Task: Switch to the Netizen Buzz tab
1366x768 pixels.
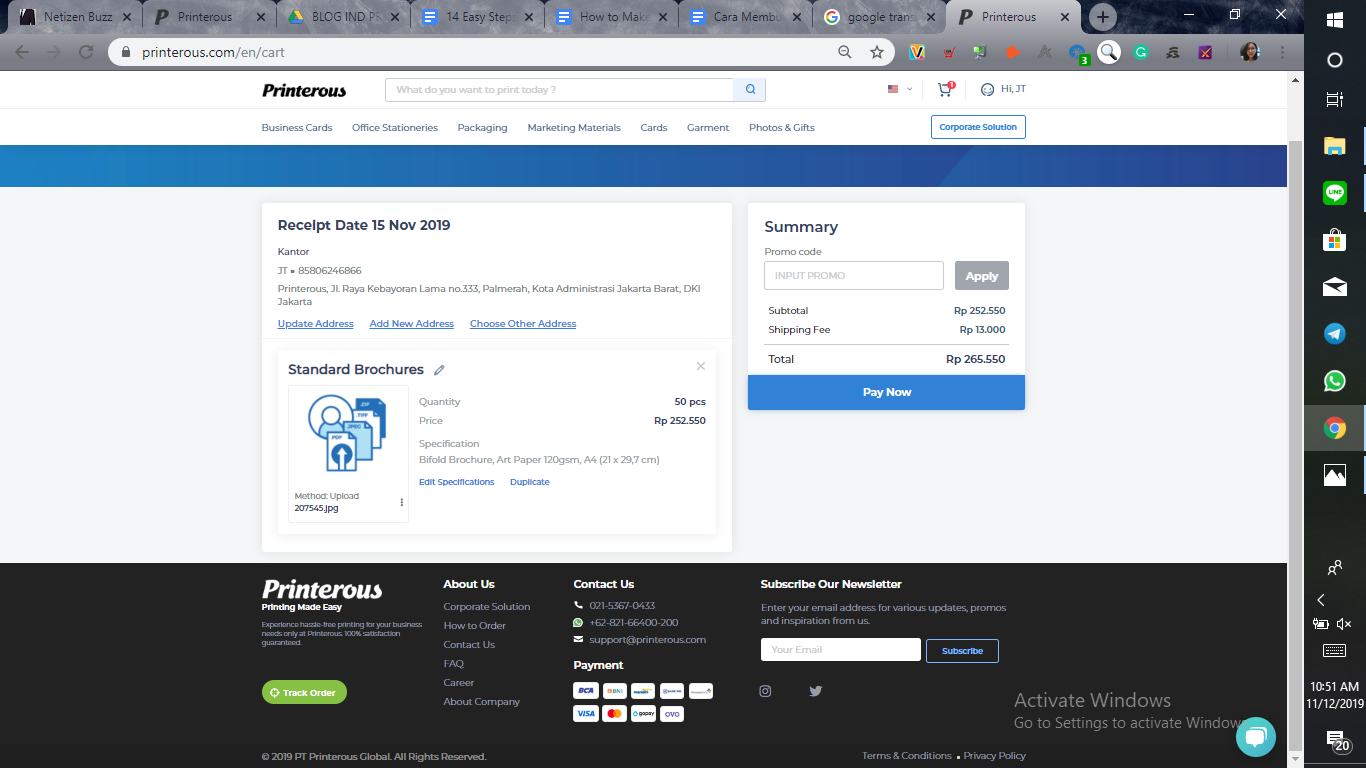Action: (x=76, y=17)
